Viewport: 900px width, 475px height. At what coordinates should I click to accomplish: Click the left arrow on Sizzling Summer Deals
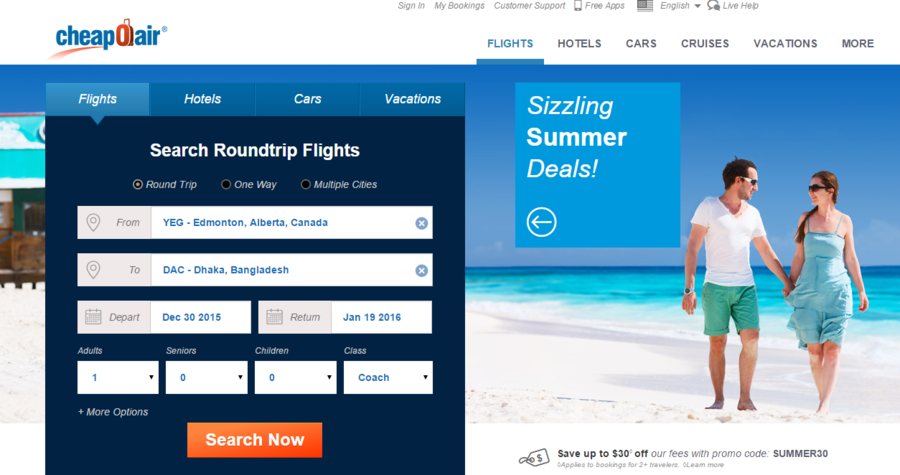pos(541,222)
